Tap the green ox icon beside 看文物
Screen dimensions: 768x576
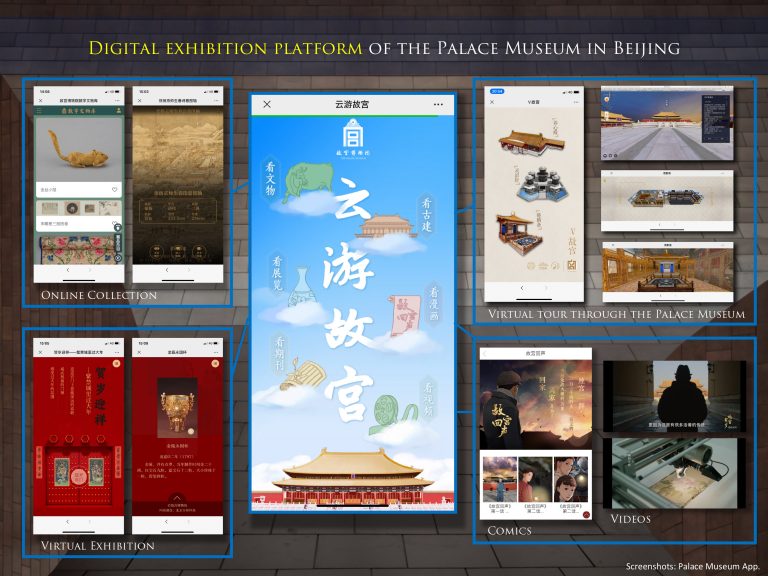point(309,181)
